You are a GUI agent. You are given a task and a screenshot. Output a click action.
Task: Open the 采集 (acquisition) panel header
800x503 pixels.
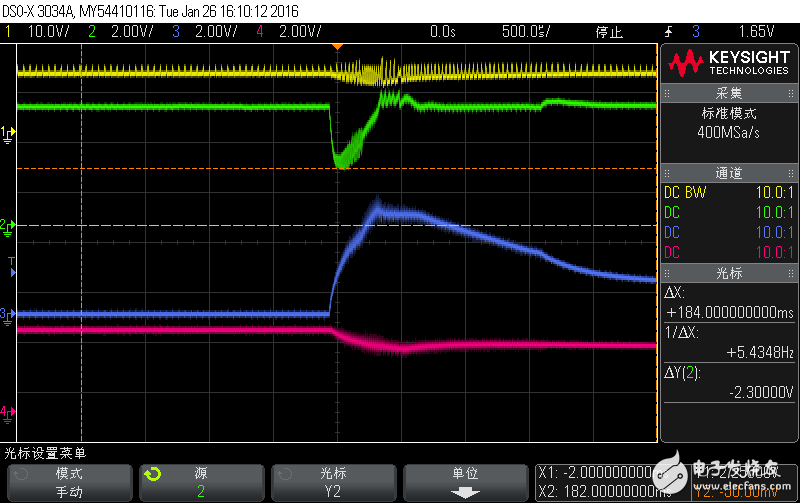pos(728,92)
